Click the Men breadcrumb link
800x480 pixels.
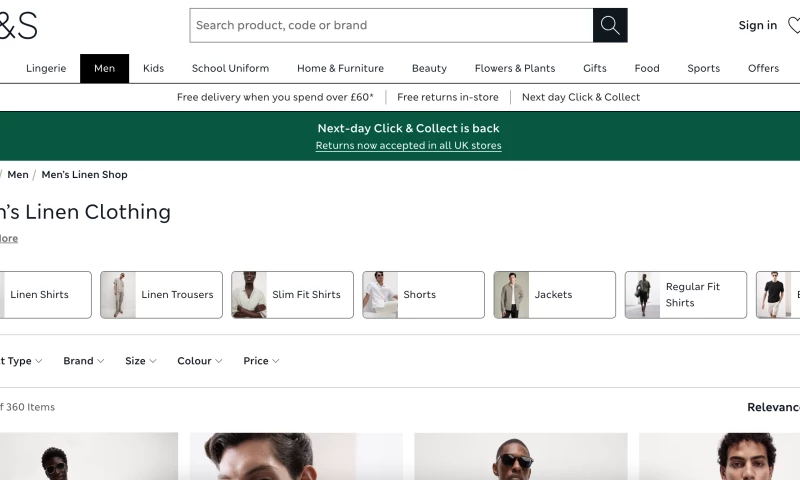(18, 174)
